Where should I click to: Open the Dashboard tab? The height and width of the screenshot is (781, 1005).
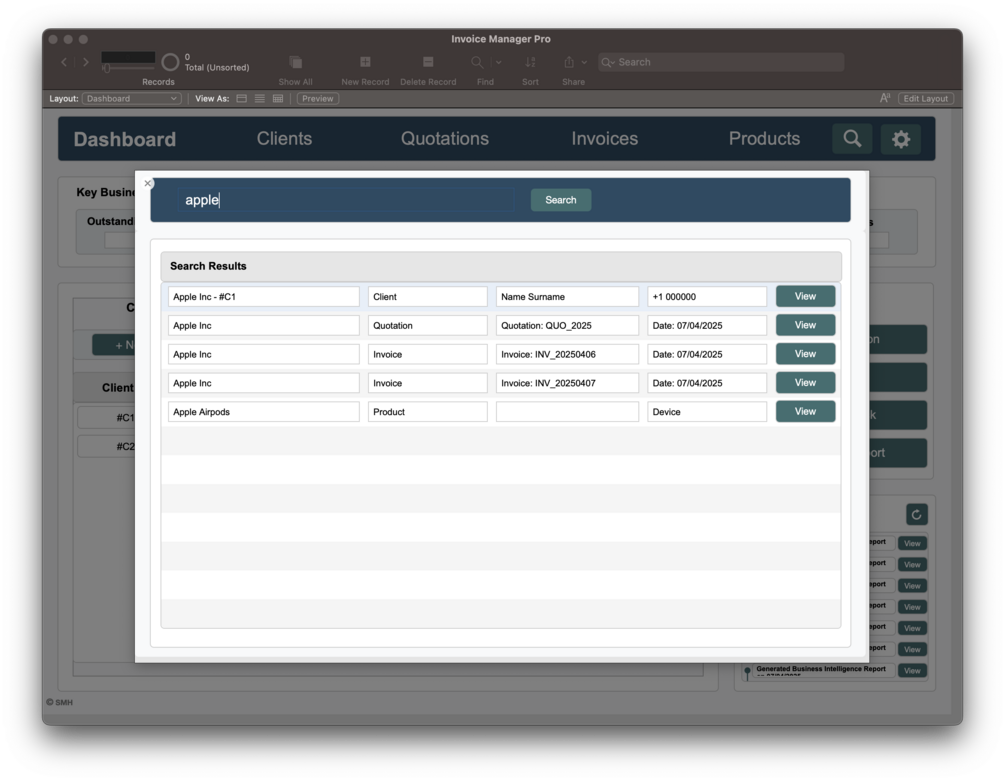point(124,139)
